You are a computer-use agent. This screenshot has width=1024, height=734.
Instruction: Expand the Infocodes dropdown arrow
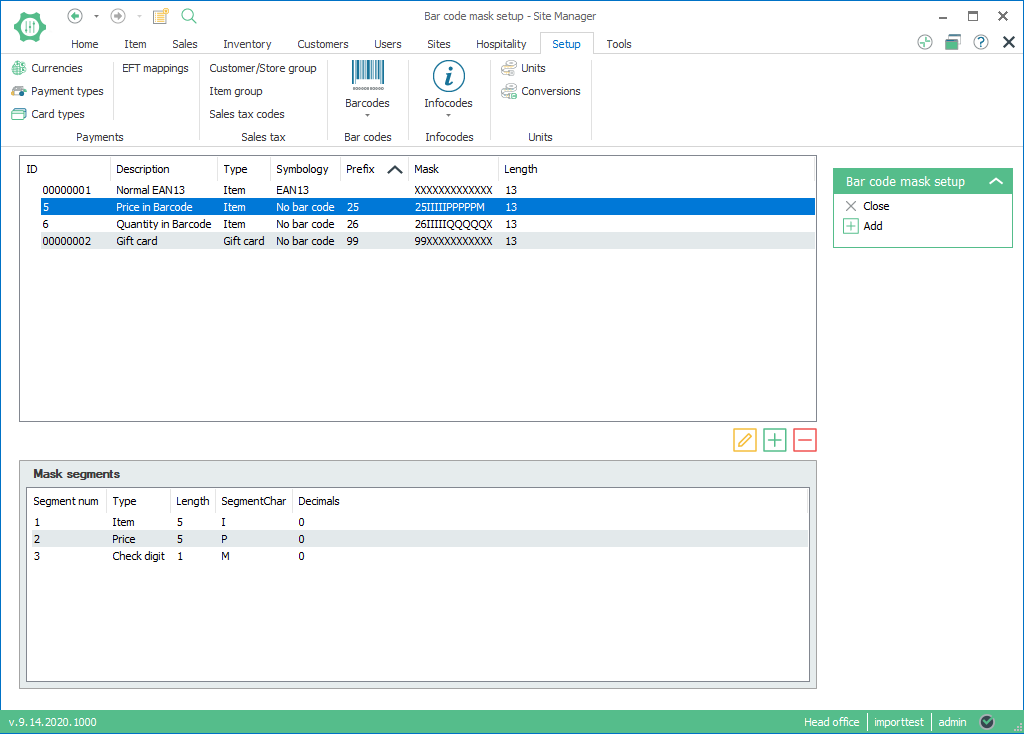tap(448, 116)
